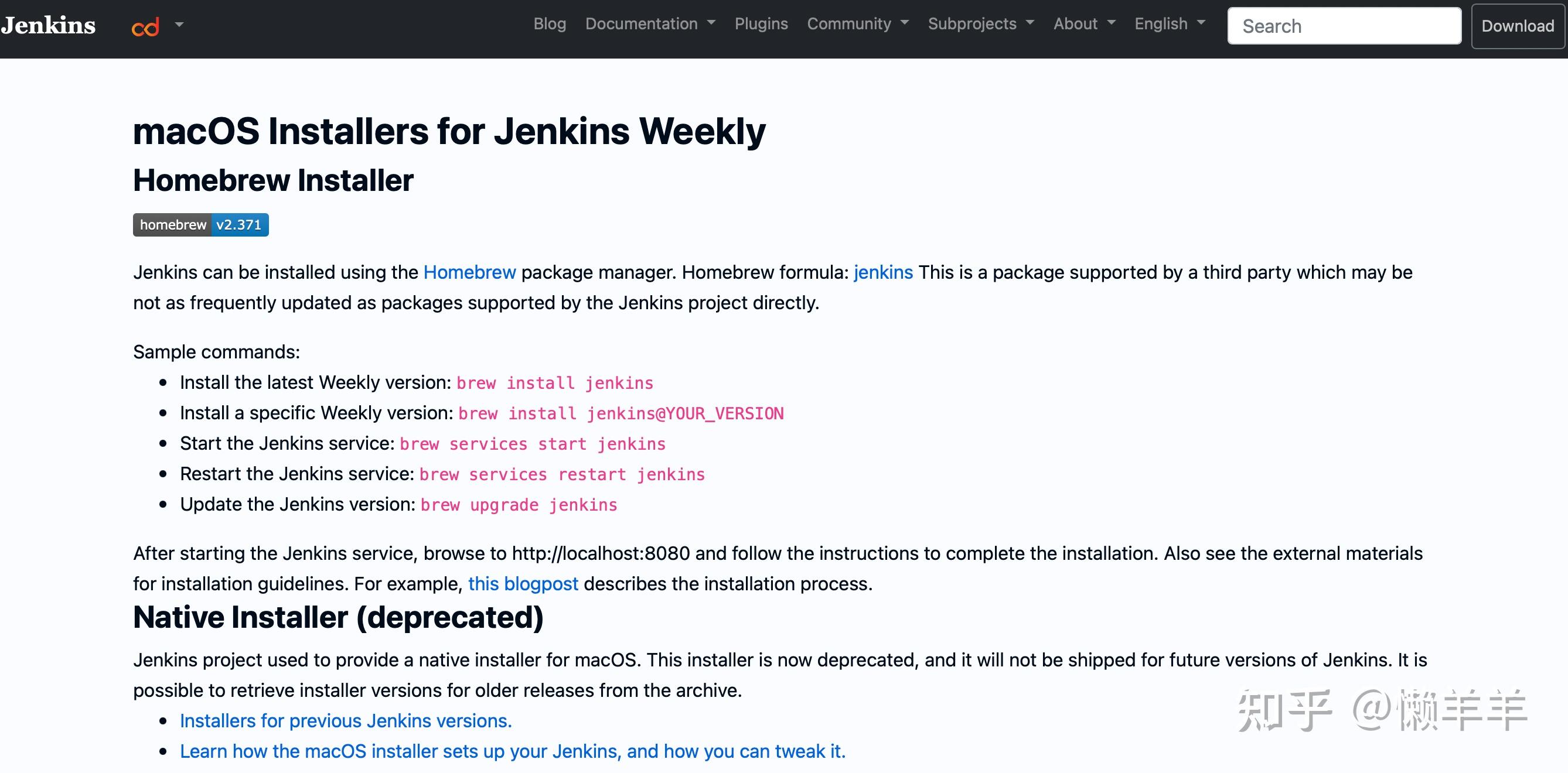1568x773 pixels.
Task: Open the homebrew v2.371 badge
Action: (200, 224)
